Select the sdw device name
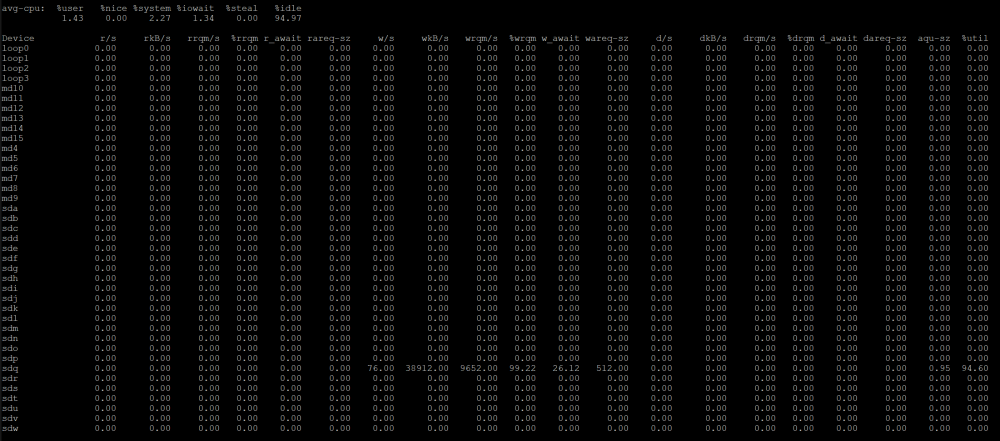 (x=10, y=428)
